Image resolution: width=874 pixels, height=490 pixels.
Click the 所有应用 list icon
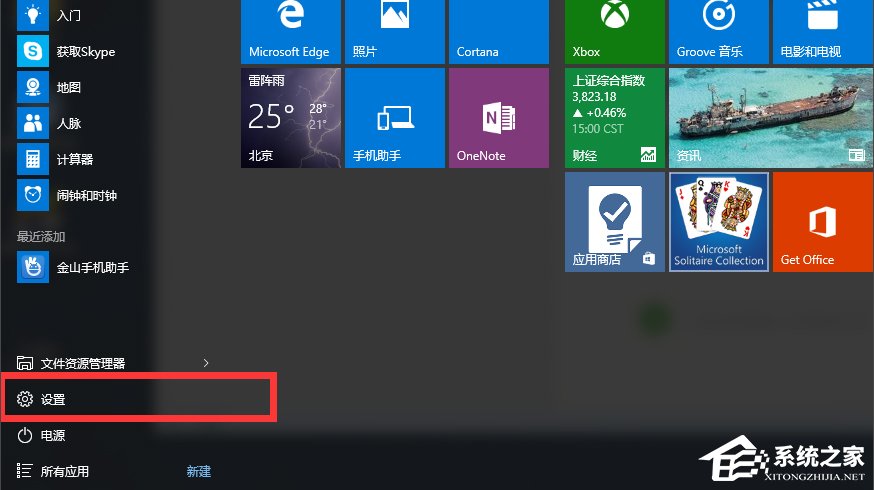(25, 471)
